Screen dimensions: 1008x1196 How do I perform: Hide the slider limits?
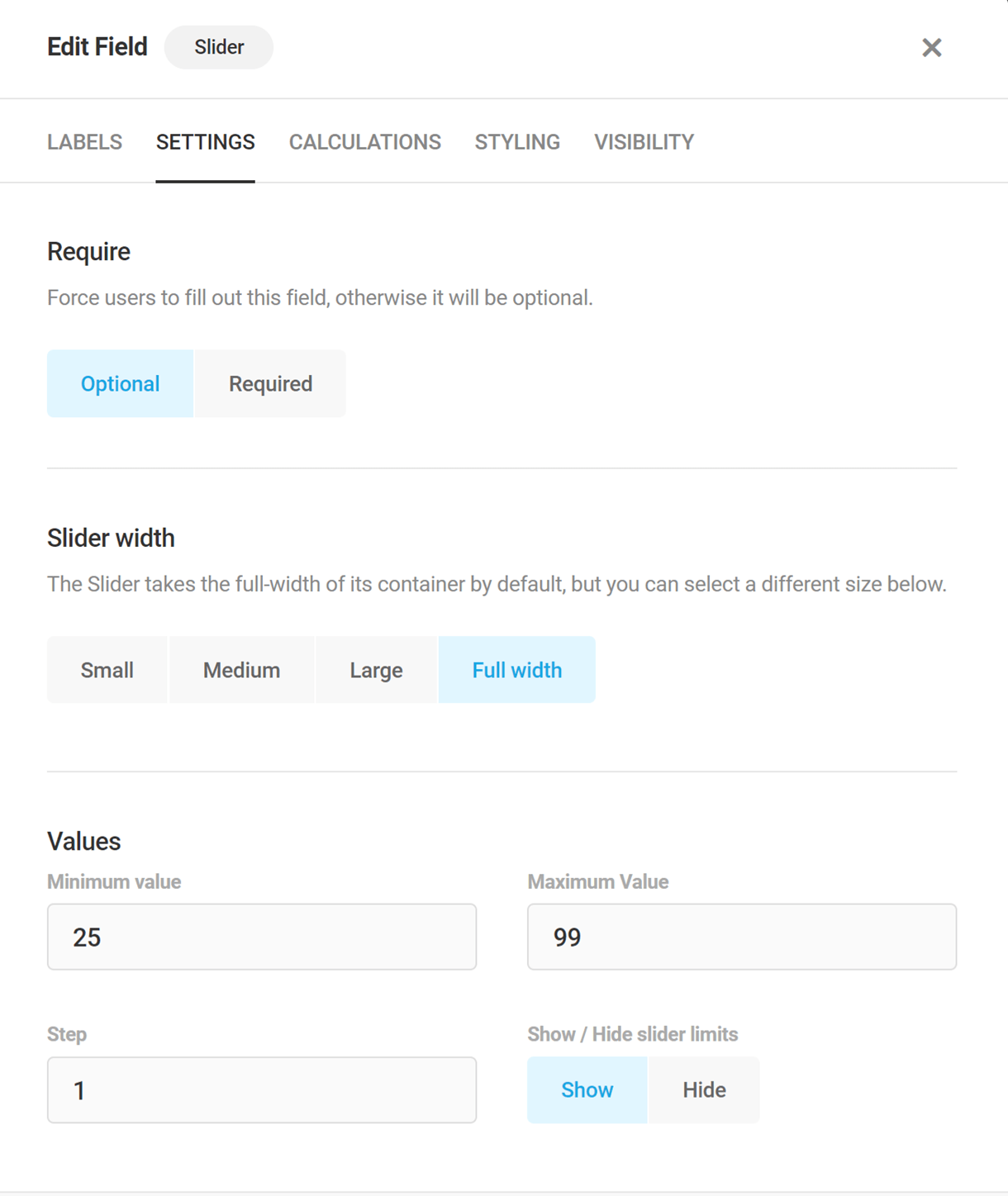(x=704, y=1090)
